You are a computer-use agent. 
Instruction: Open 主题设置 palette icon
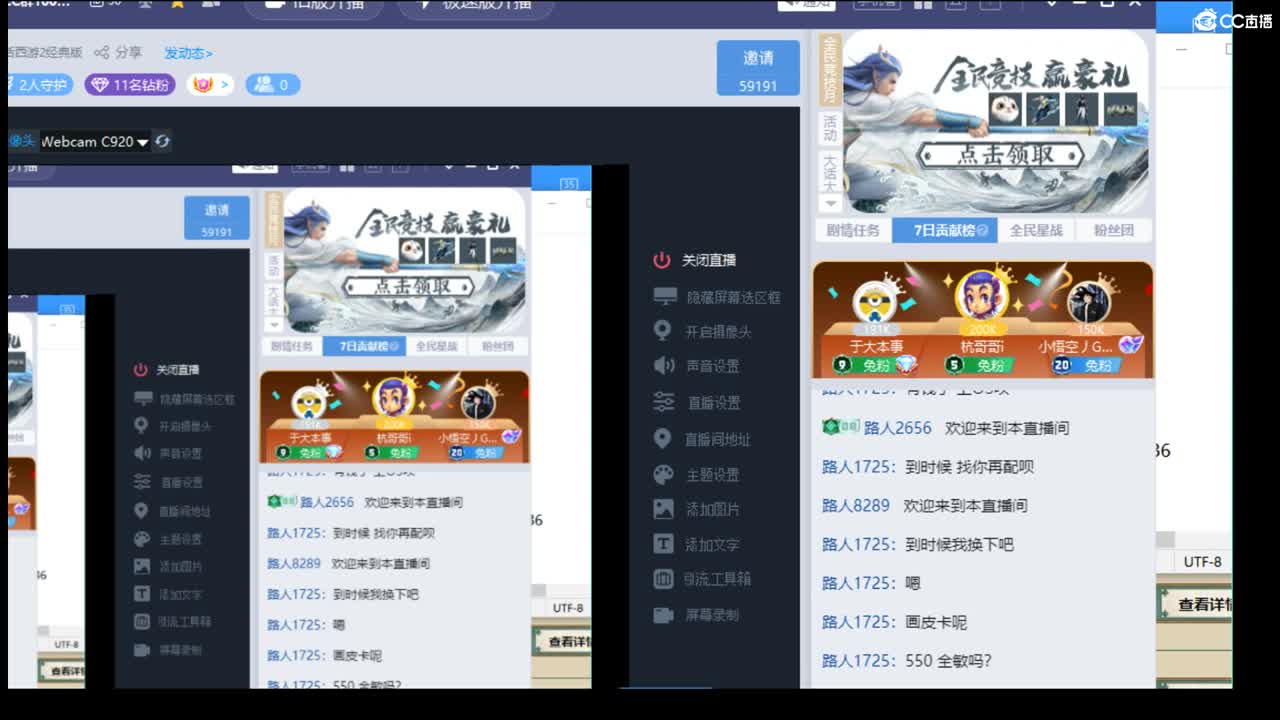(664, 474)
